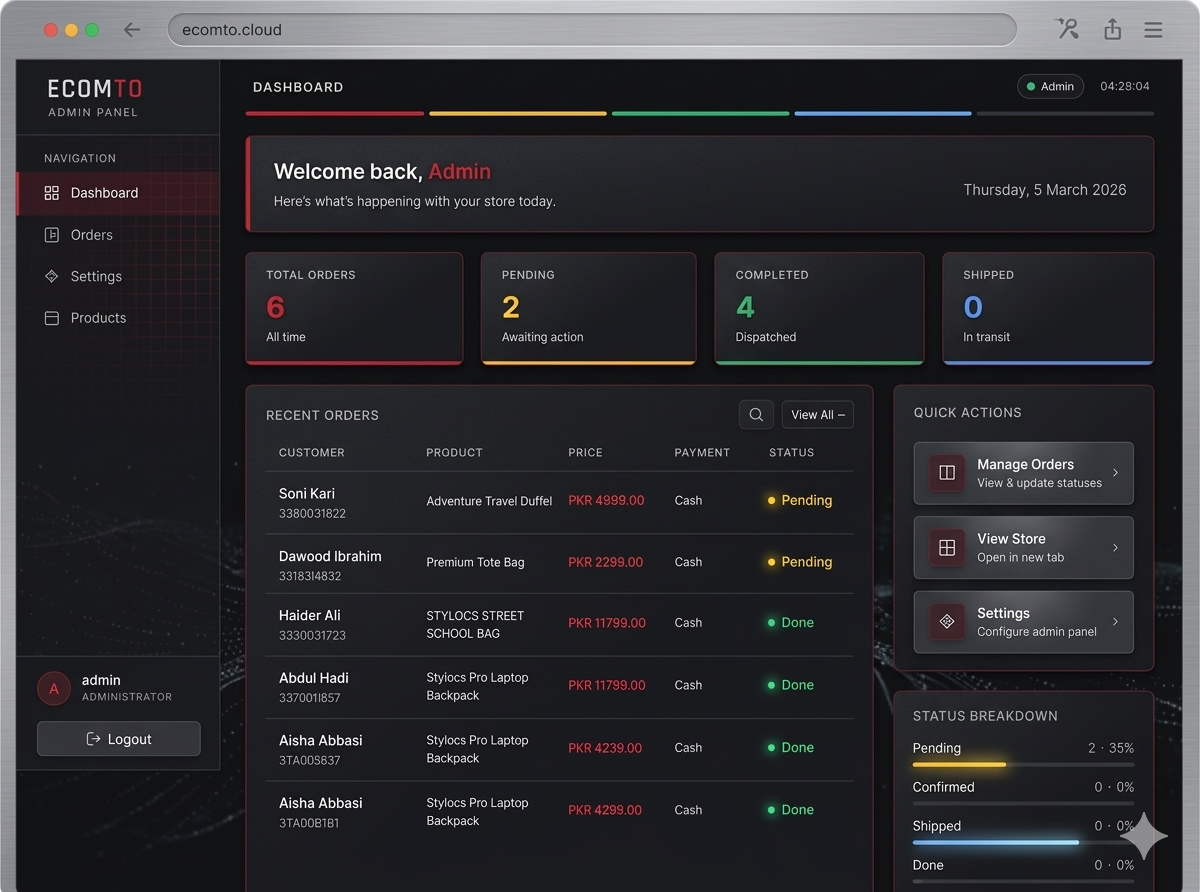
Task: Open the Settings page from sidebar
Action: point(118,276)
